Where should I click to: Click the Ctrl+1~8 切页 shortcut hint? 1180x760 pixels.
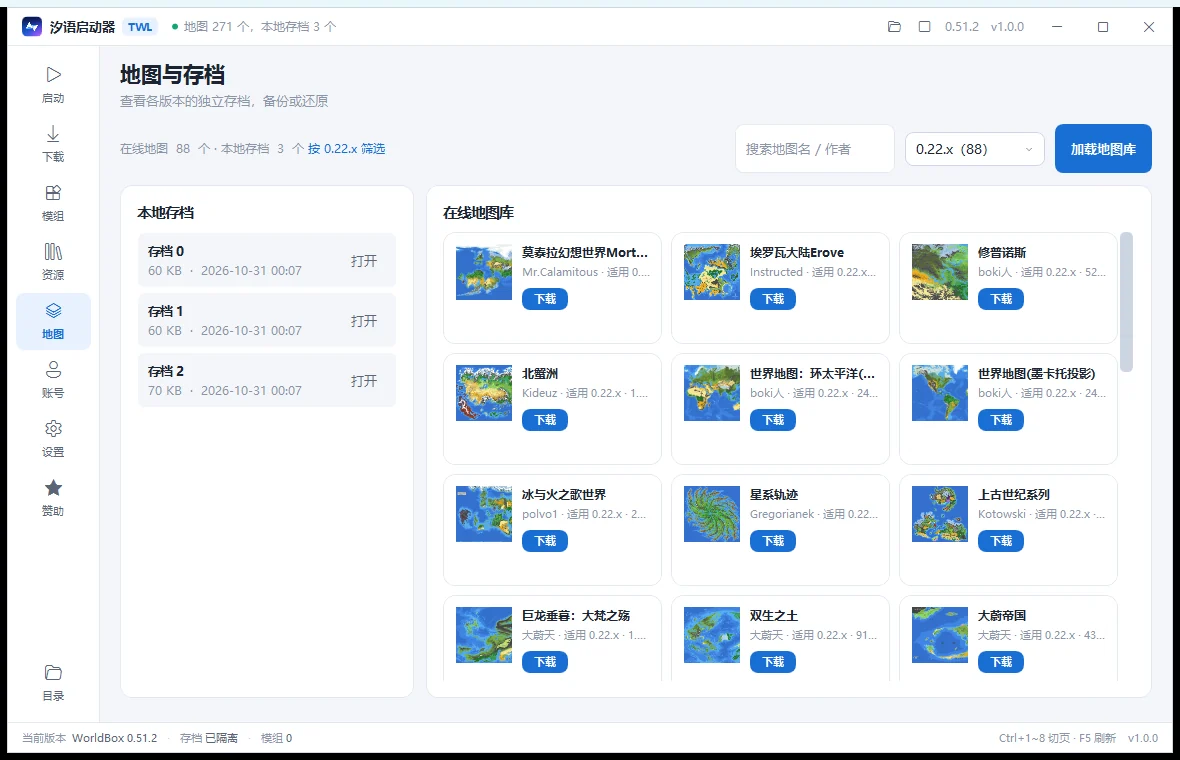coord(1034,738)
